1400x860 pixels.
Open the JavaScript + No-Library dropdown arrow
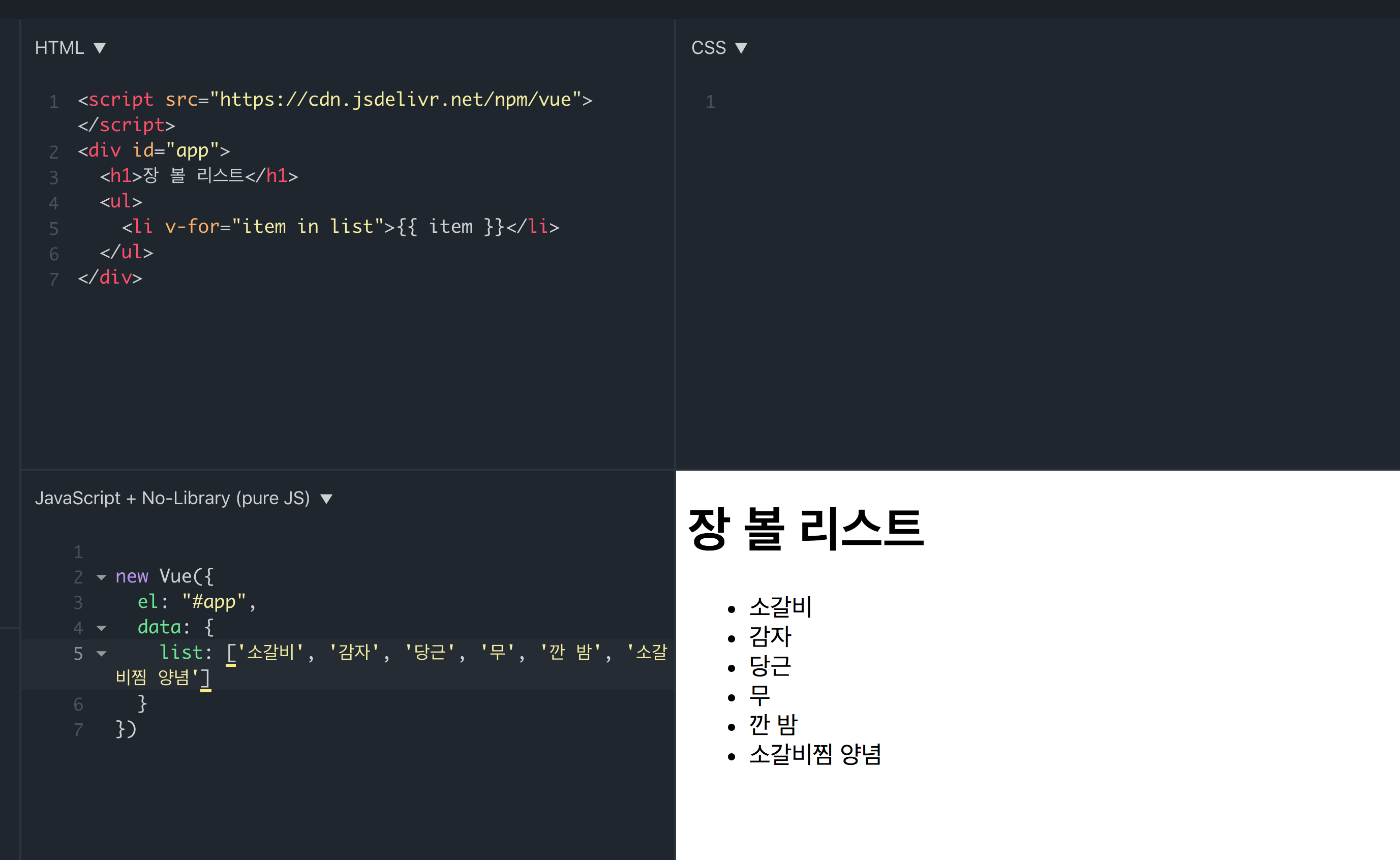click(x=326, y=500)
